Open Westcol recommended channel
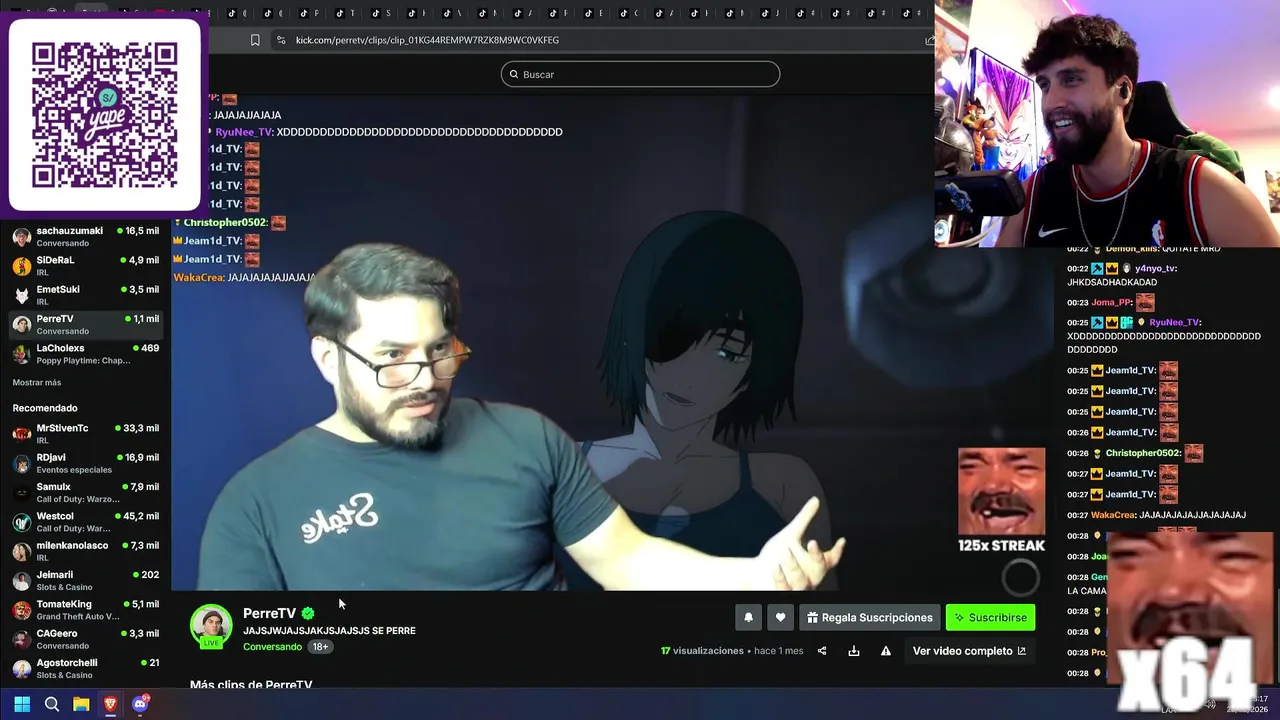 (85, 522)
